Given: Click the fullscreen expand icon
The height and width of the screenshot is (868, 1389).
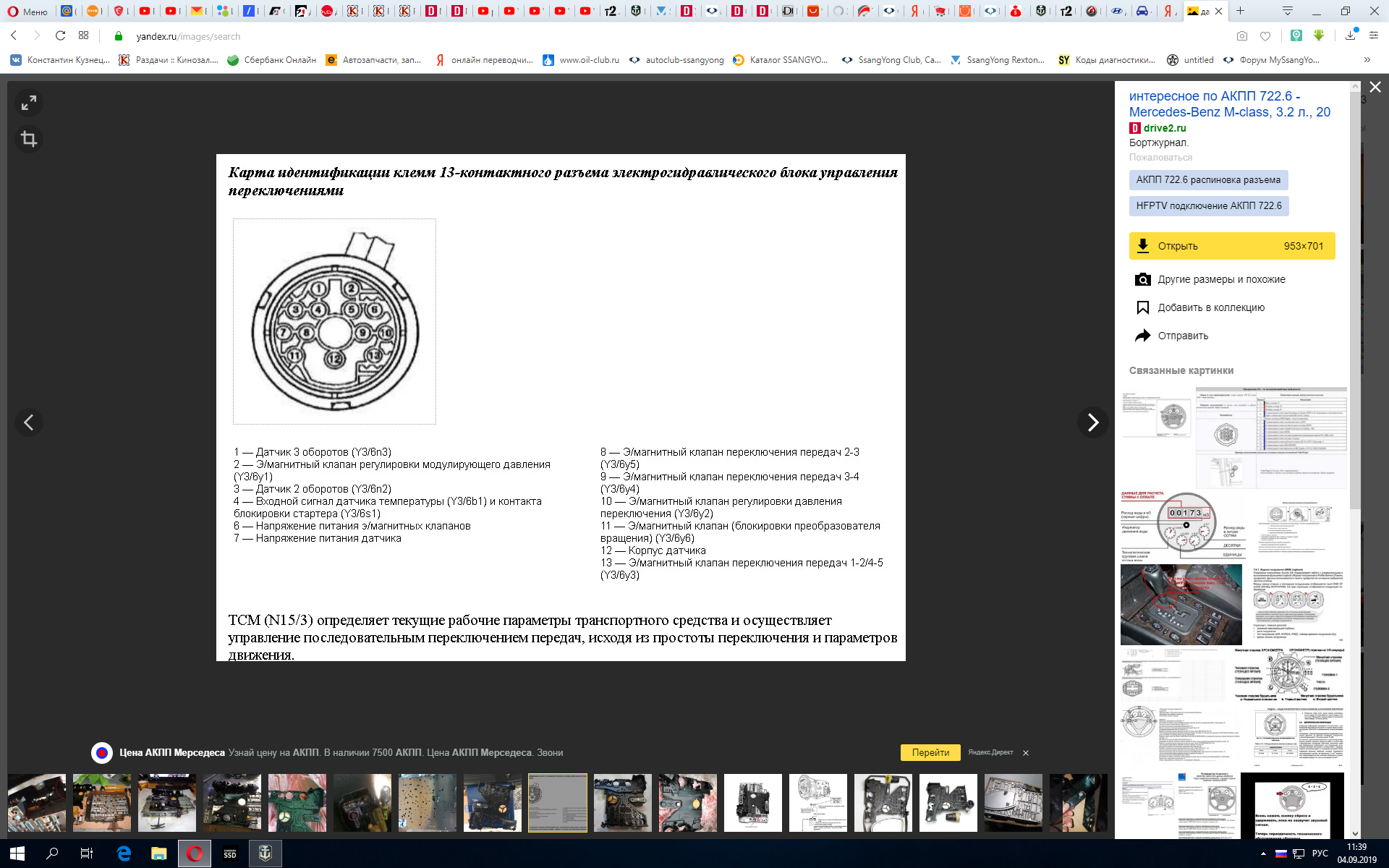Looking at the screenshot, I should pyautogui.click(x=29, y=103).
